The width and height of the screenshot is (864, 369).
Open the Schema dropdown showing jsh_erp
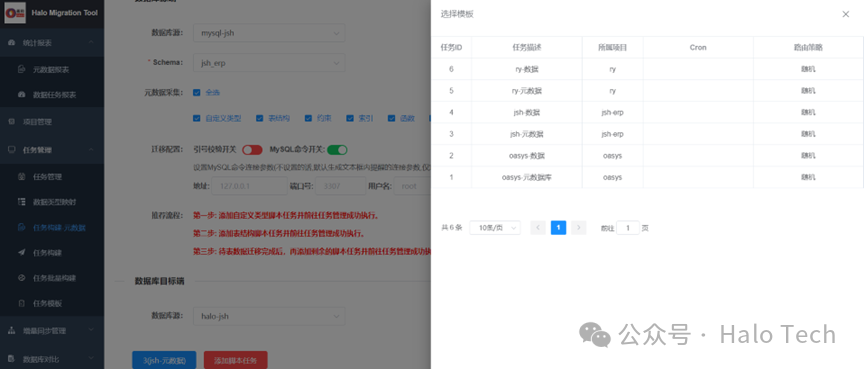click(269, 63)
